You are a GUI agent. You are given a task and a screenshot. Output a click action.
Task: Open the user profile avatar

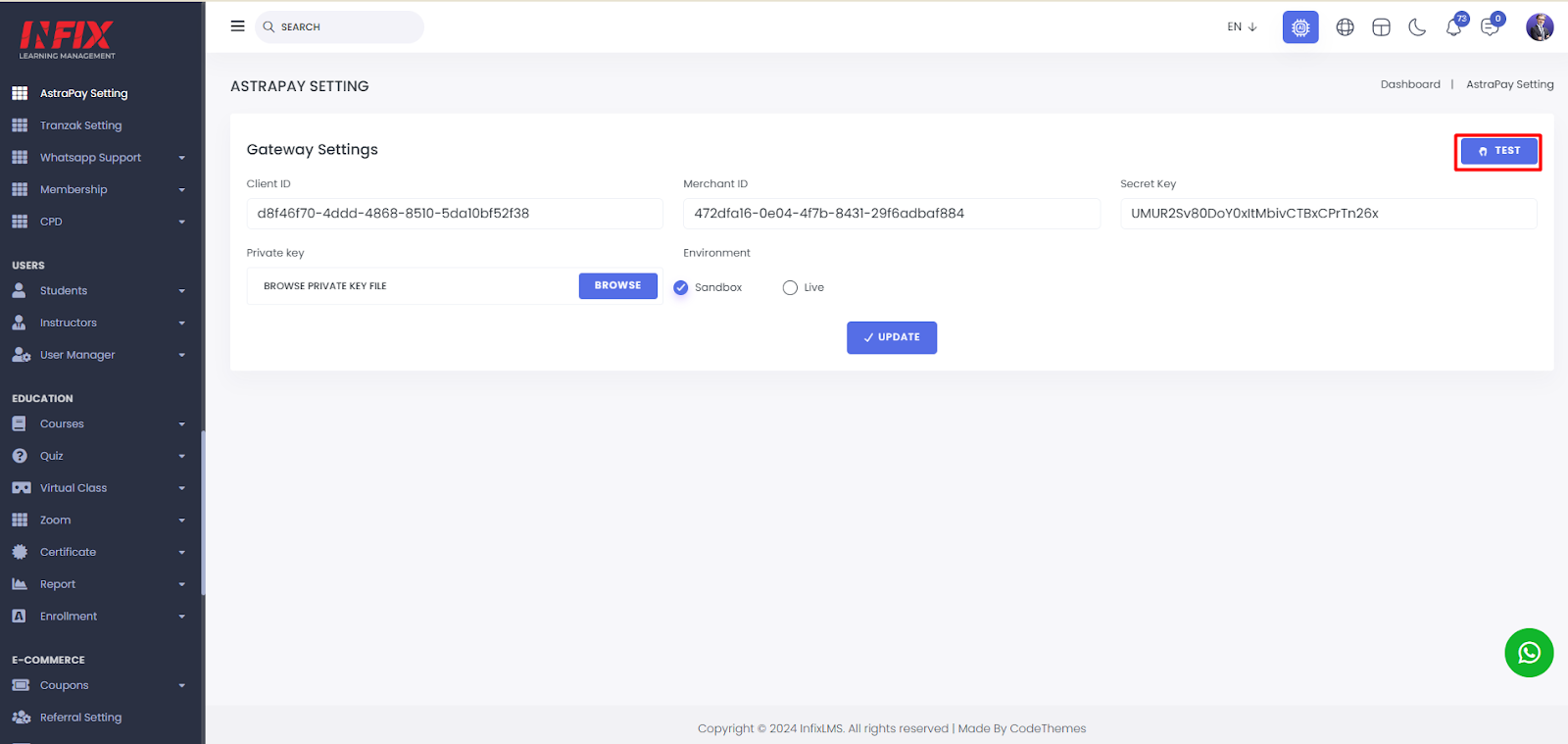[x=1540, y=26]
